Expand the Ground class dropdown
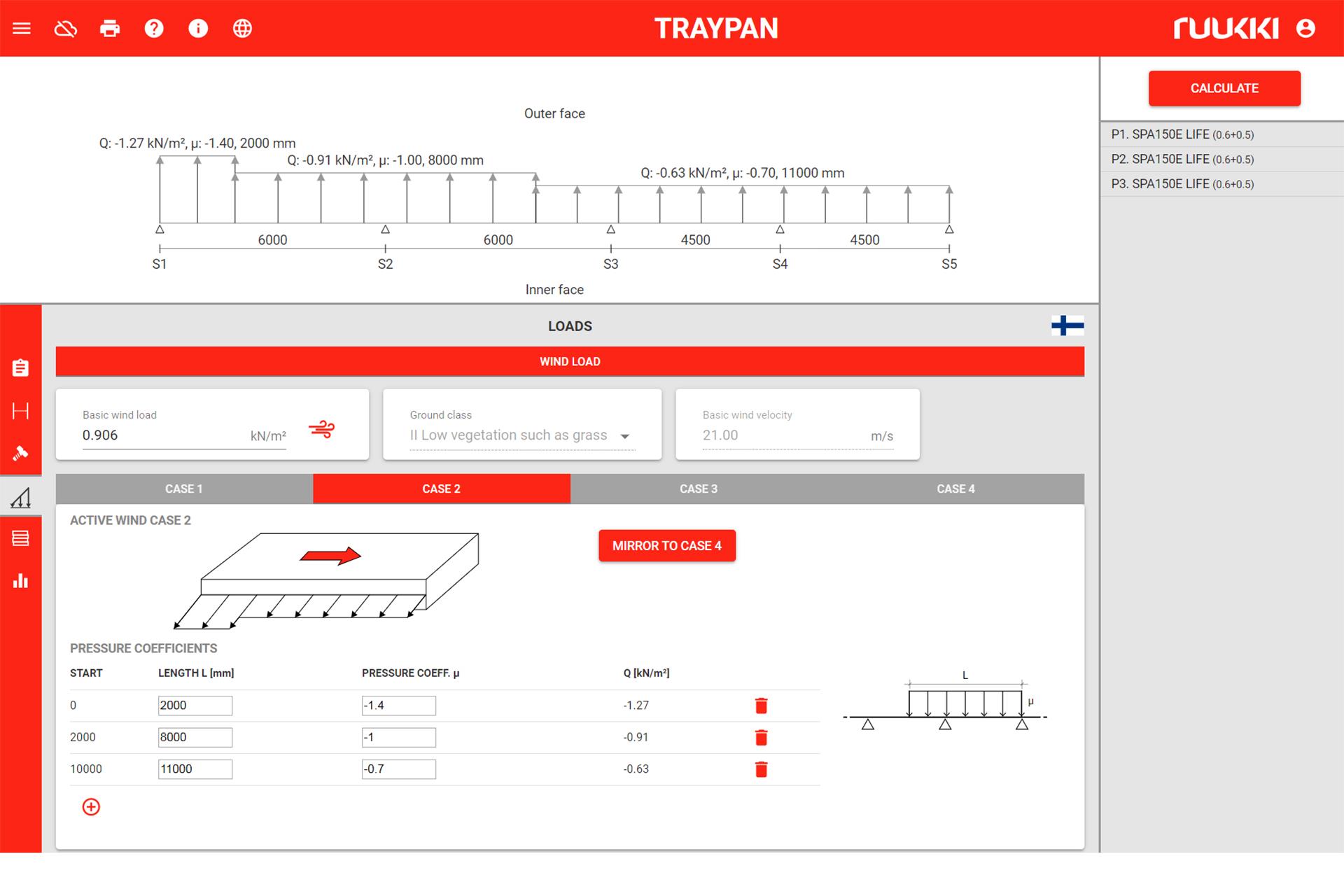The image size is (1344, 896). pos(522,435)
